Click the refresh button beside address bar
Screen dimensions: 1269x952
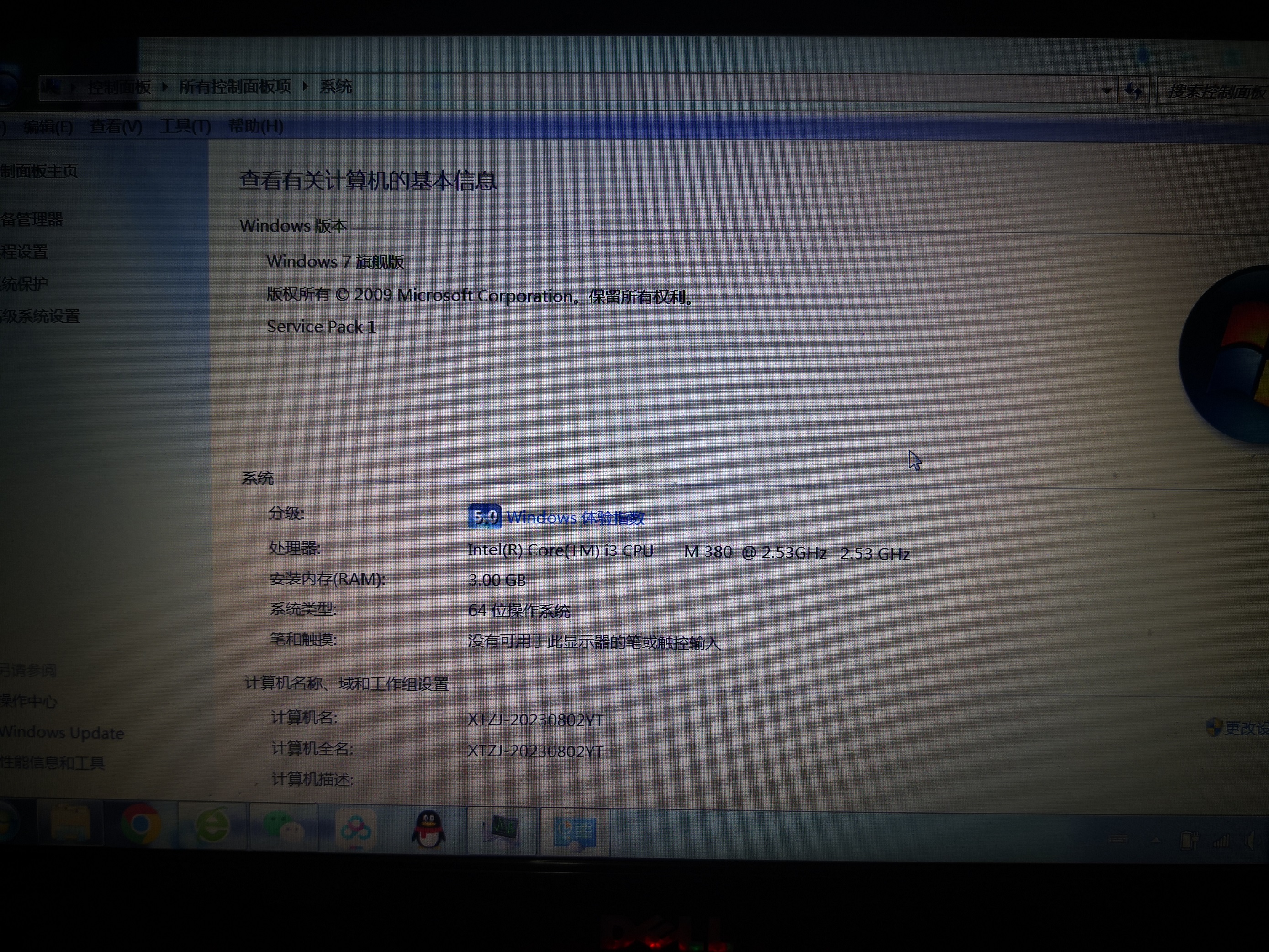click(x=1134, y=90)
